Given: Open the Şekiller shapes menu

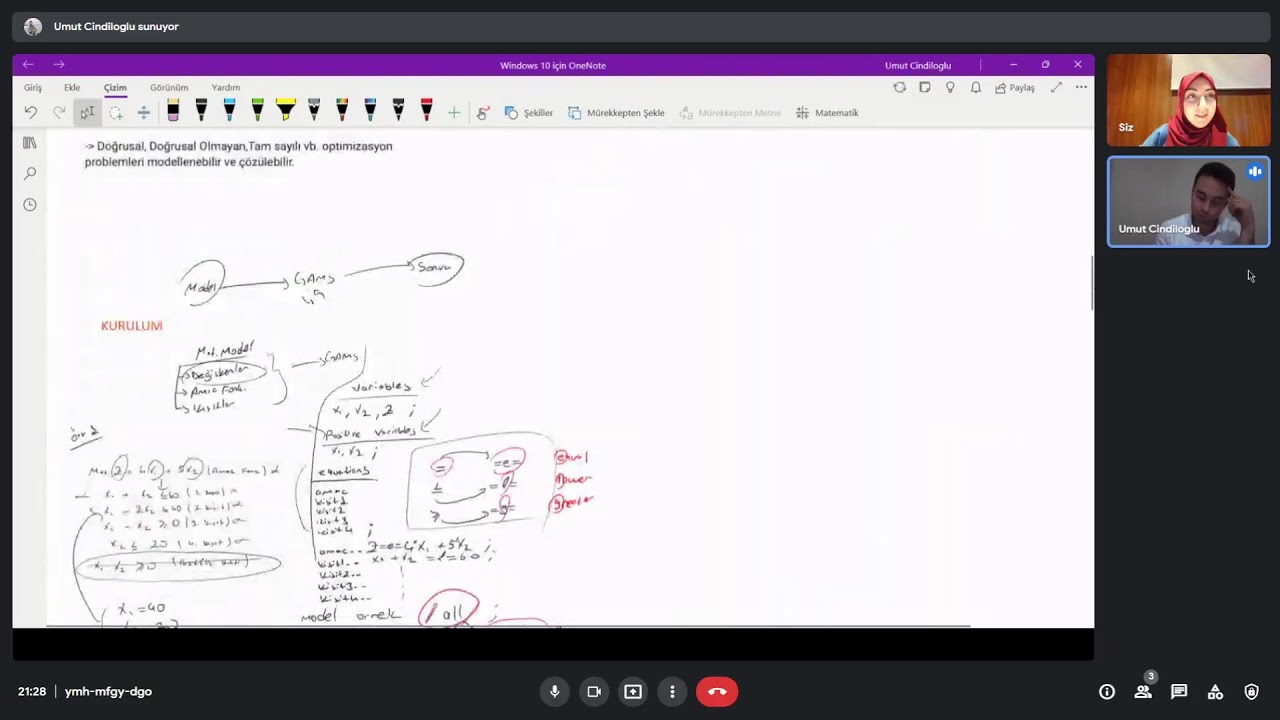Looking at the screenshot, I should (529, 113).
